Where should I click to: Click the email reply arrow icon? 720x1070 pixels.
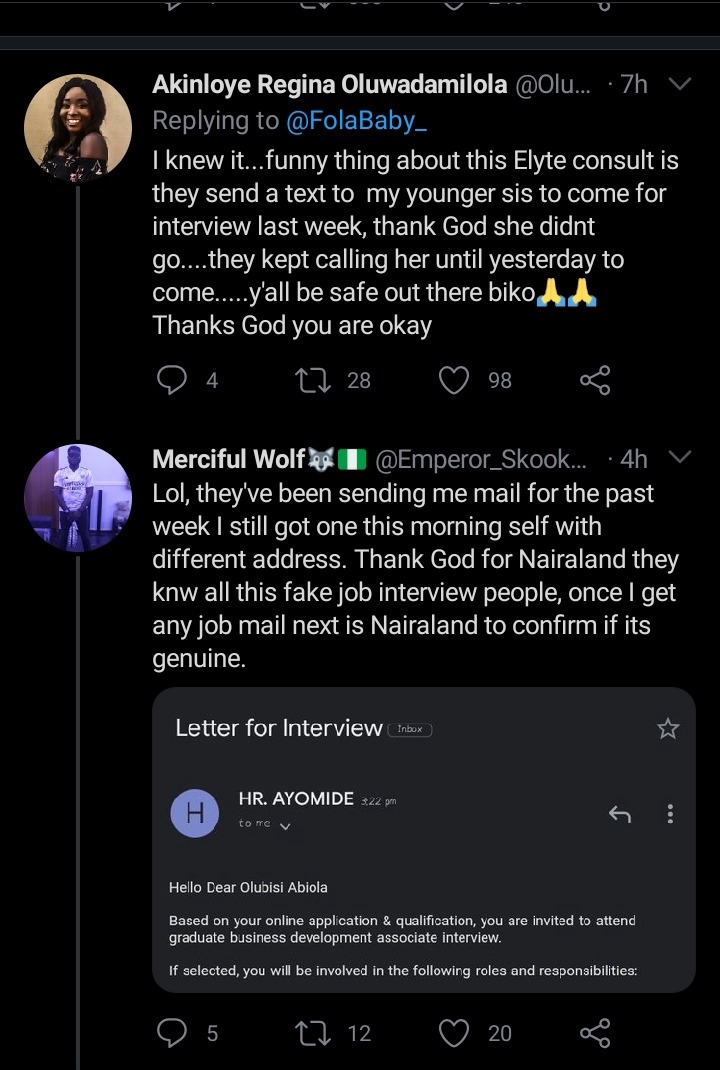click(x=620, y=813)
